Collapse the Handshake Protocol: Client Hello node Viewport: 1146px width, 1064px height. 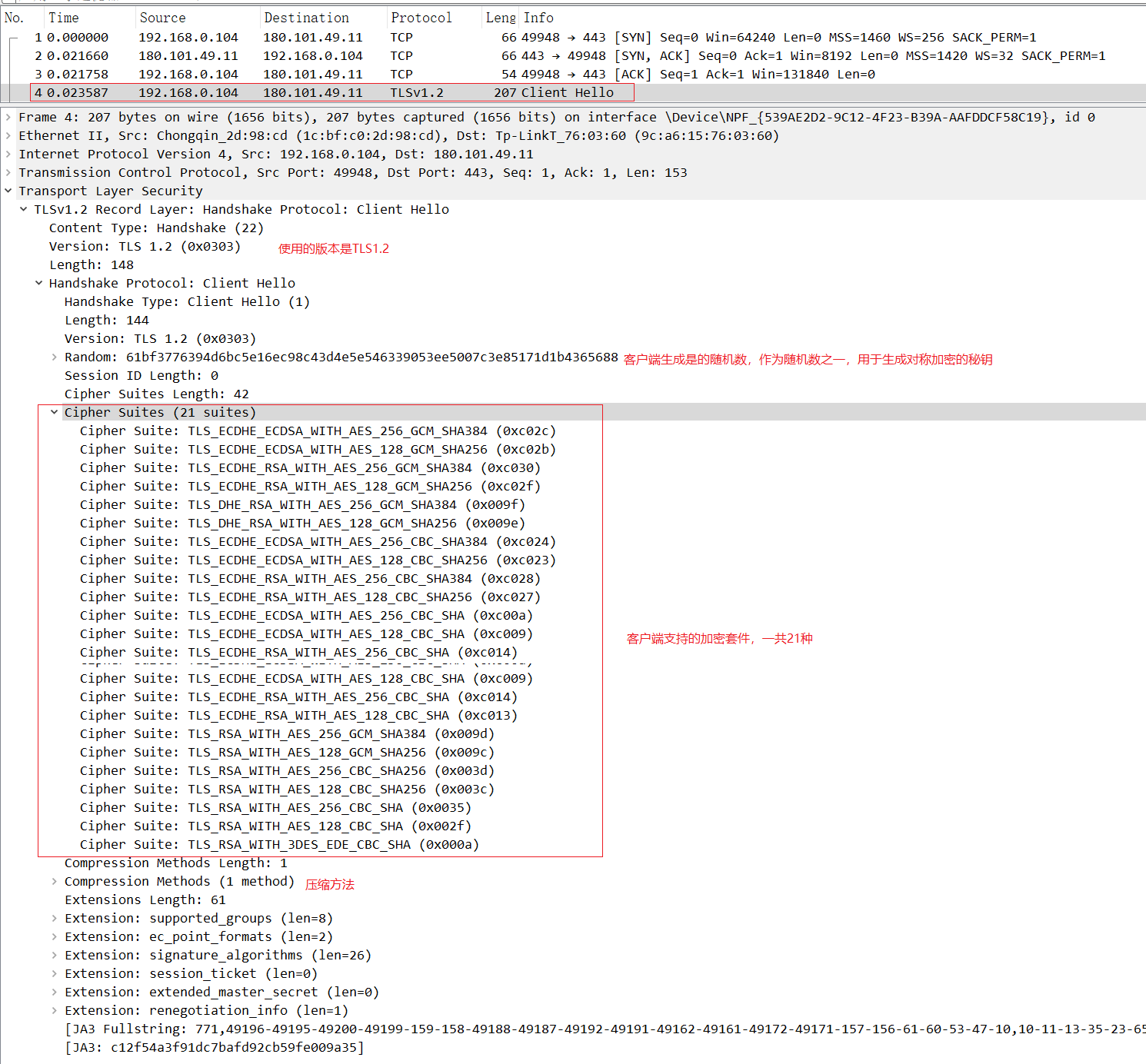pyautogui.click(x=39, y=284)
